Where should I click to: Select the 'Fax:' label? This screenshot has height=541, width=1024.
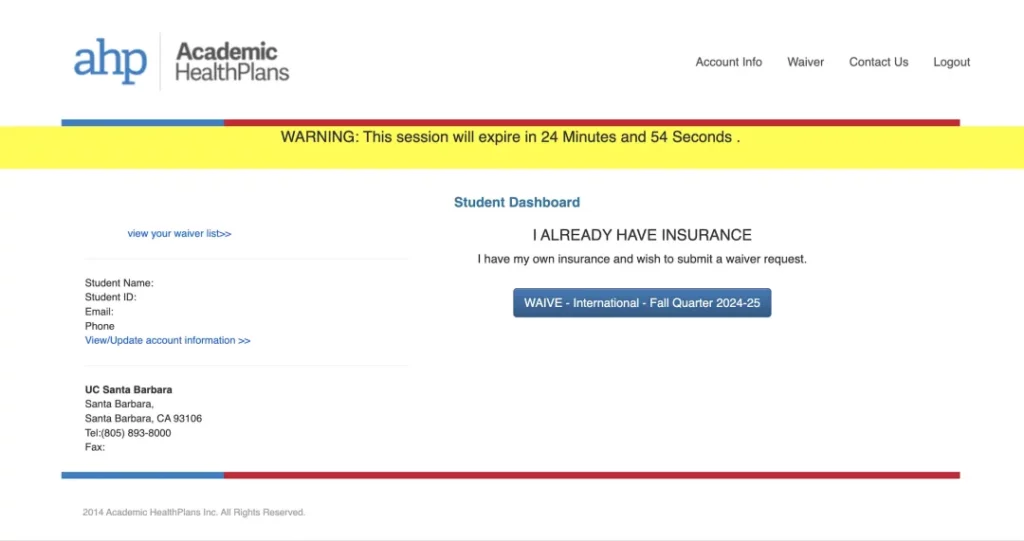coord(95,448)
